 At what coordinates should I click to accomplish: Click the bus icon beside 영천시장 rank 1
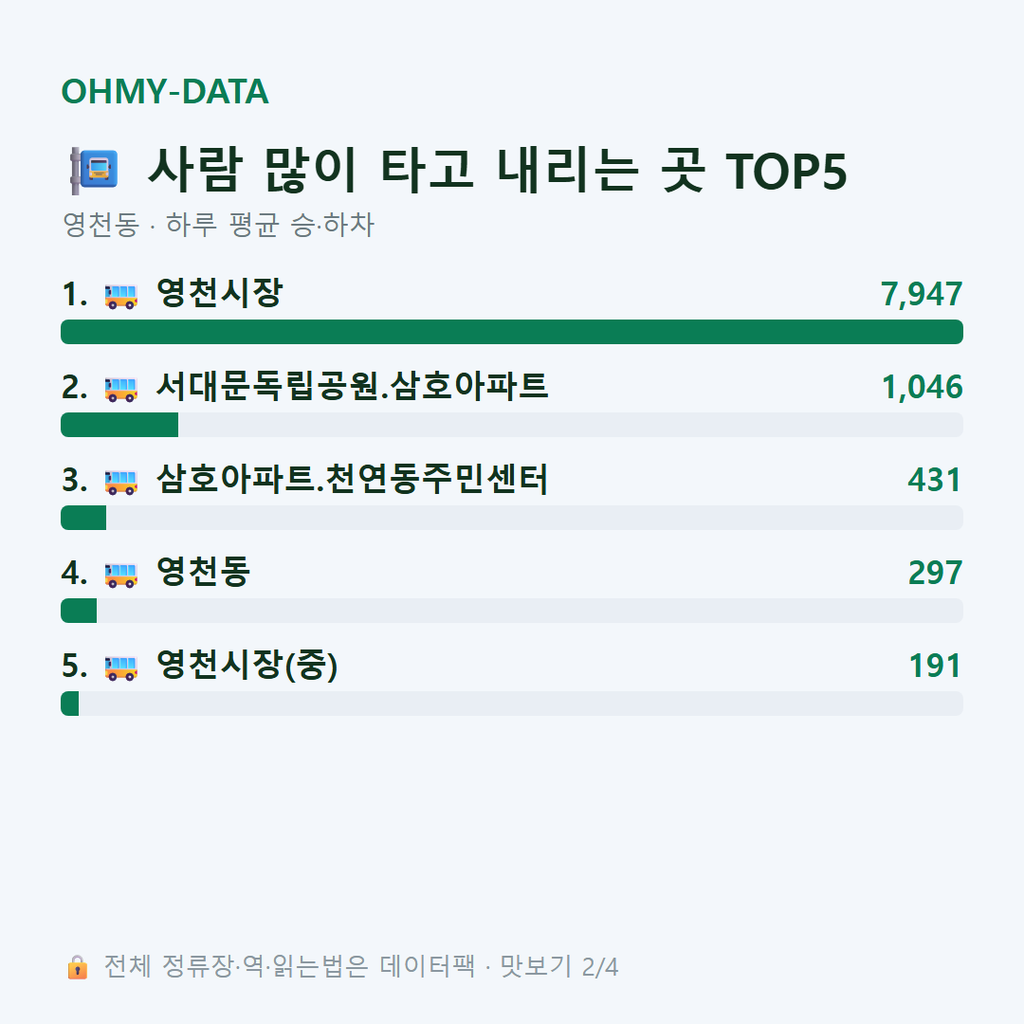point(121,296)
